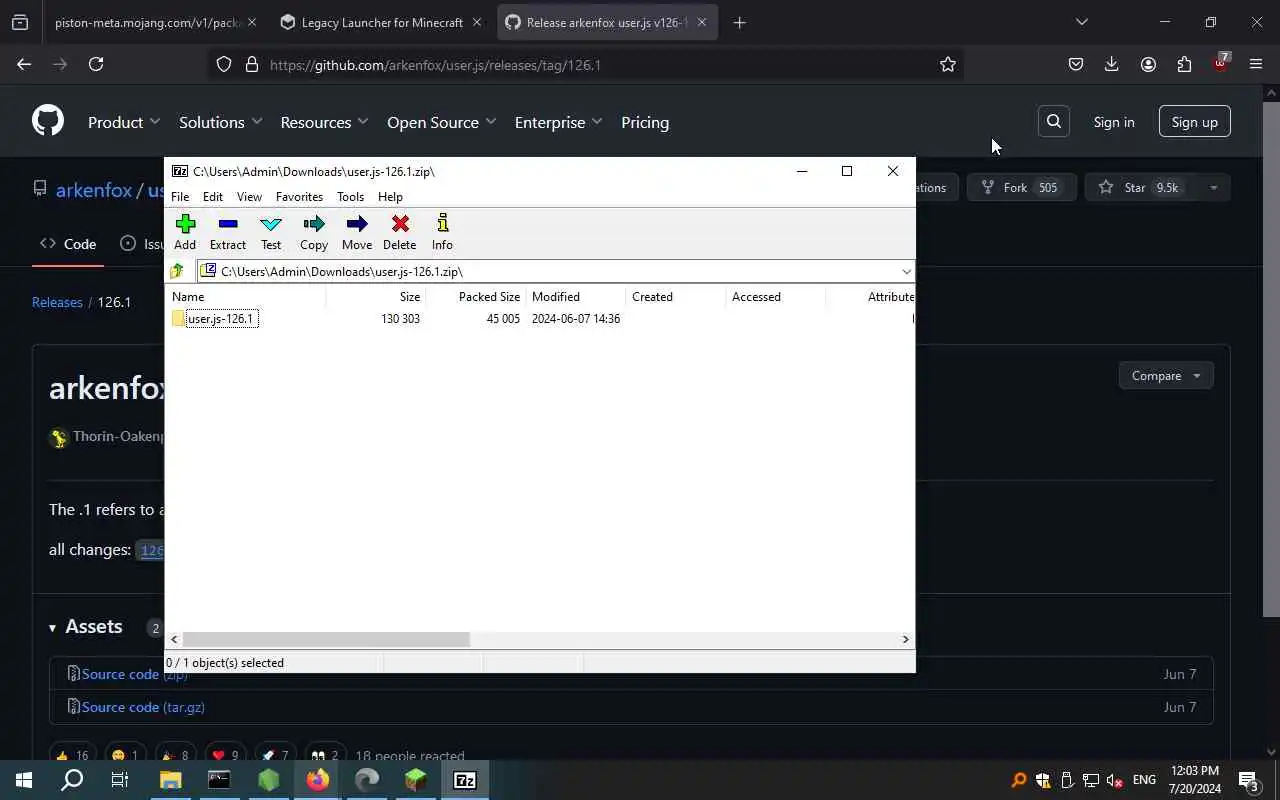Click the GitHub logo in the browser page
This screenshot has height=800, width=1280.
(x=48, y=121)
